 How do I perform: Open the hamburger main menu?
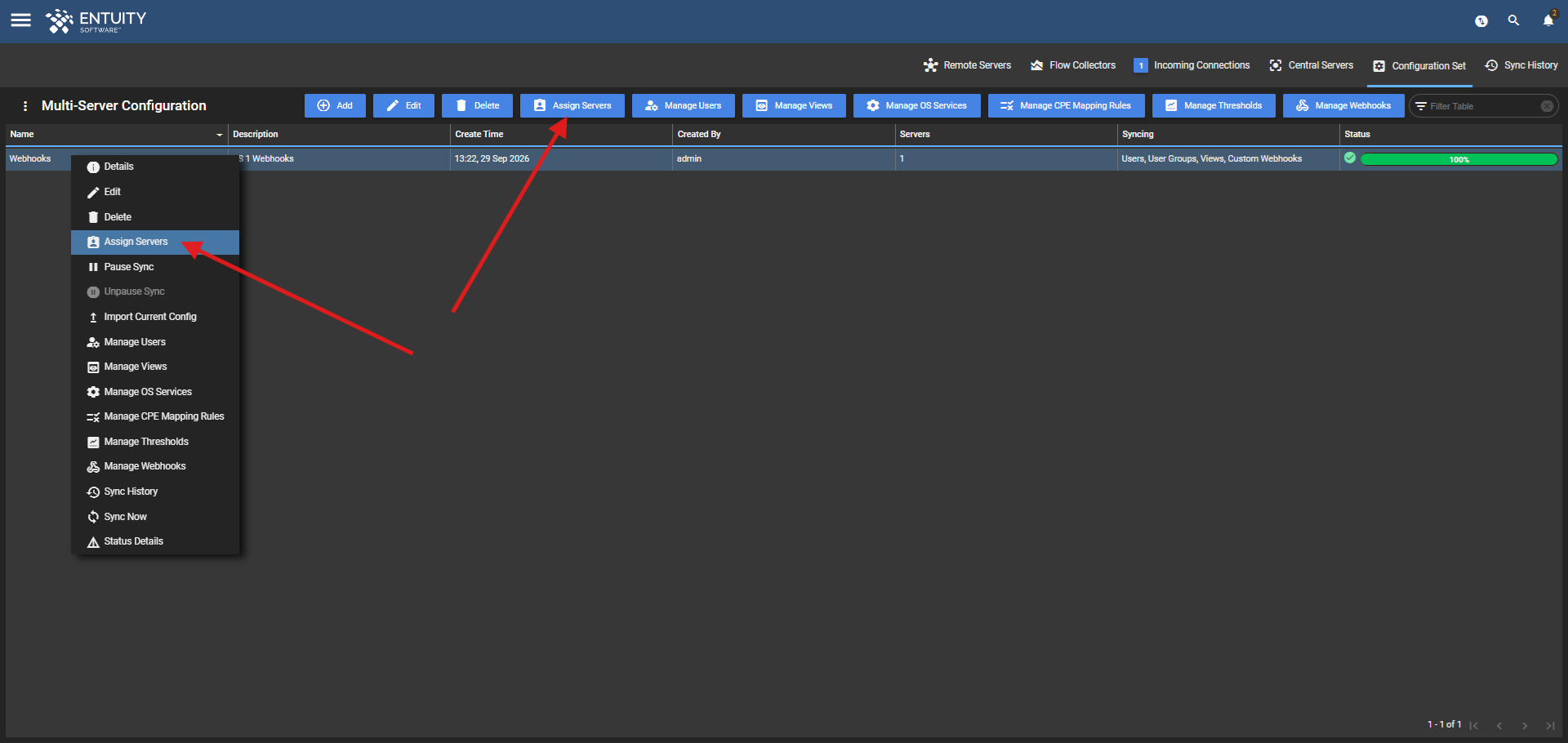pyautogui.click(x=20, y=20)
